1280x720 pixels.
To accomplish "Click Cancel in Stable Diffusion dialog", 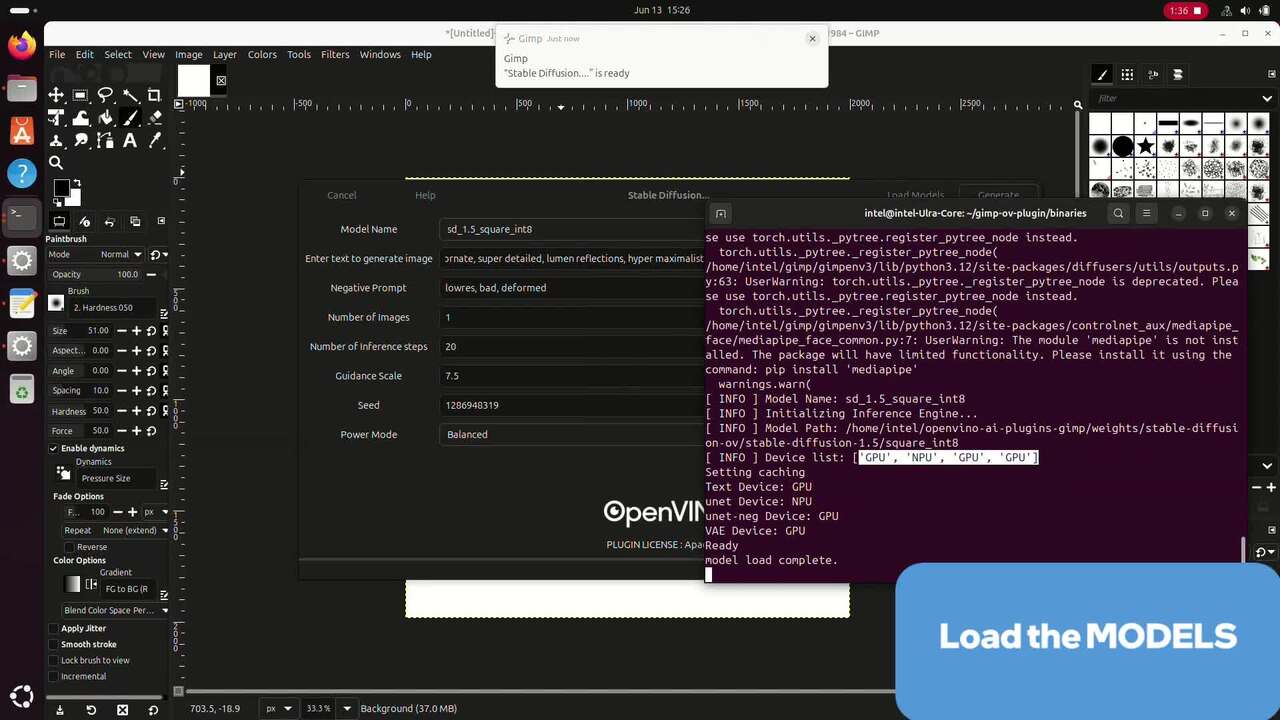I will [341, 195].
